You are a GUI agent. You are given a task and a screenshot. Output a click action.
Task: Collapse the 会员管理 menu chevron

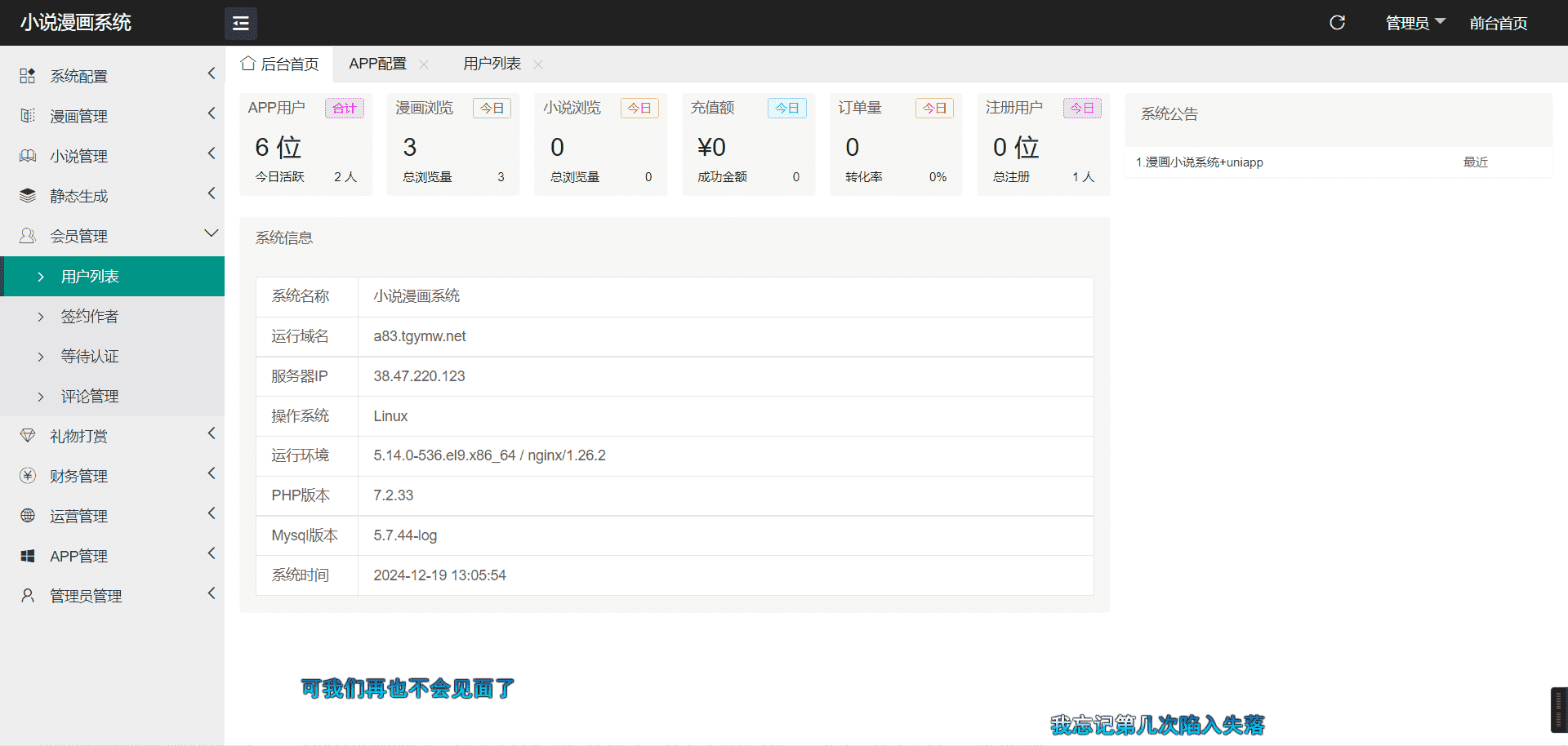coord(211,234)
